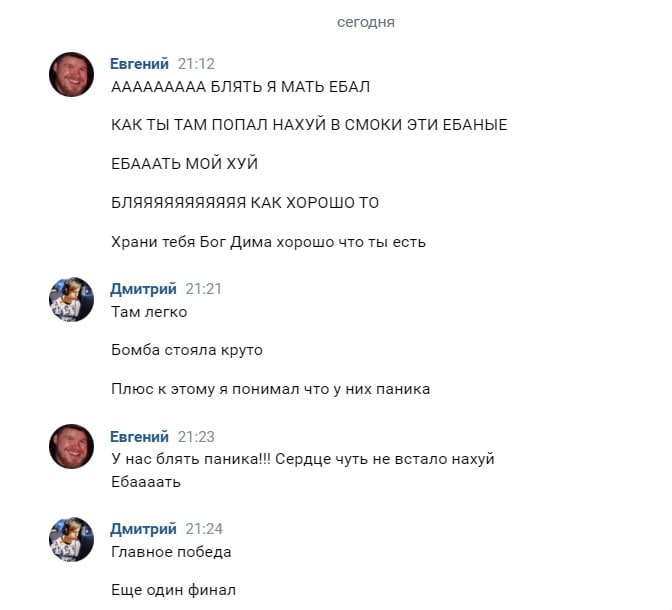
Task: Select message 'Бомба стояла круто'
Action: (x=187, y=350)
